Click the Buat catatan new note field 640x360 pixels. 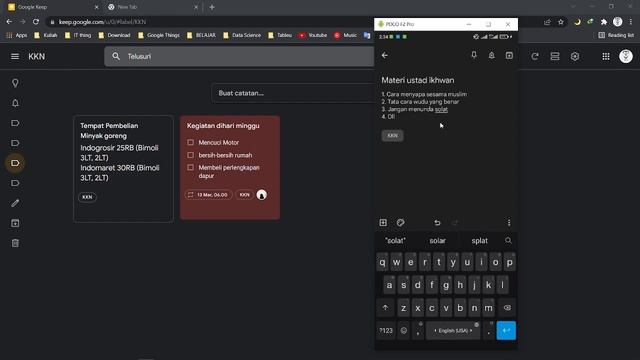click(293, 93)
